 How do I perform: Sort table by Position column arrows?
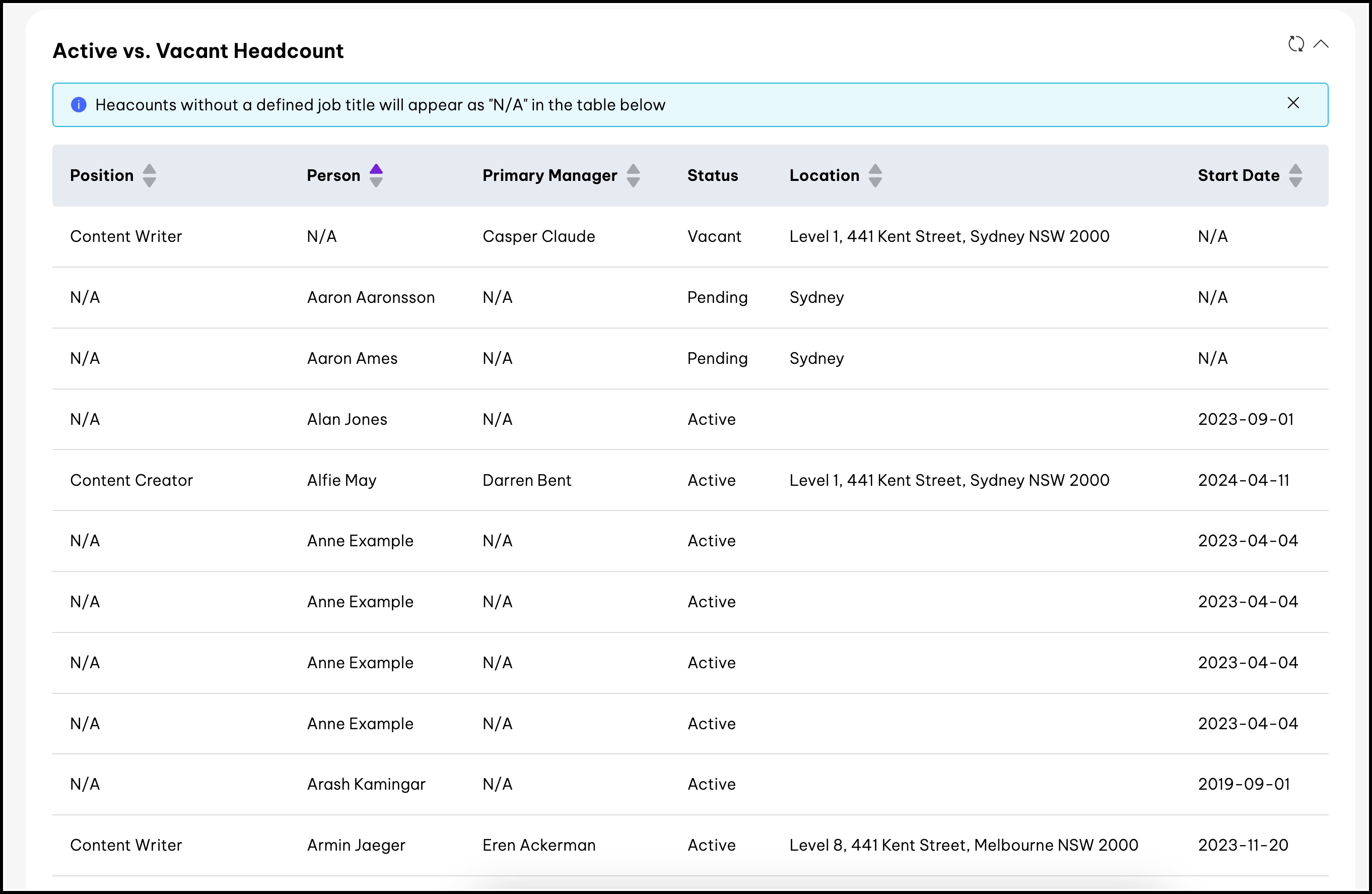pos(149,175)
